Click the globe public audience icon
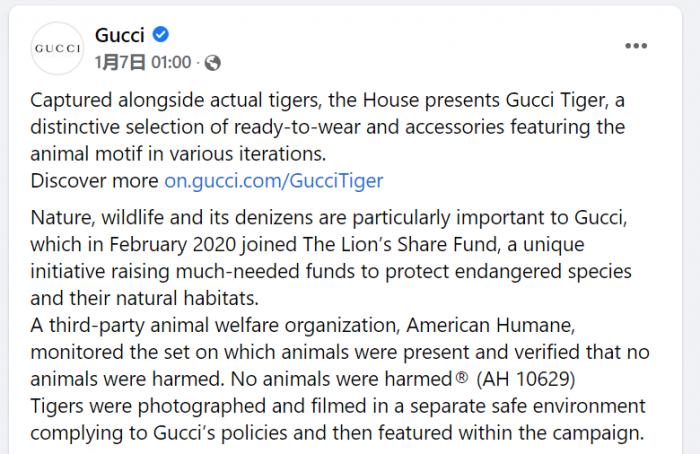Image resolution: width=700 pixels, height=454 pixels. point(212,63)
